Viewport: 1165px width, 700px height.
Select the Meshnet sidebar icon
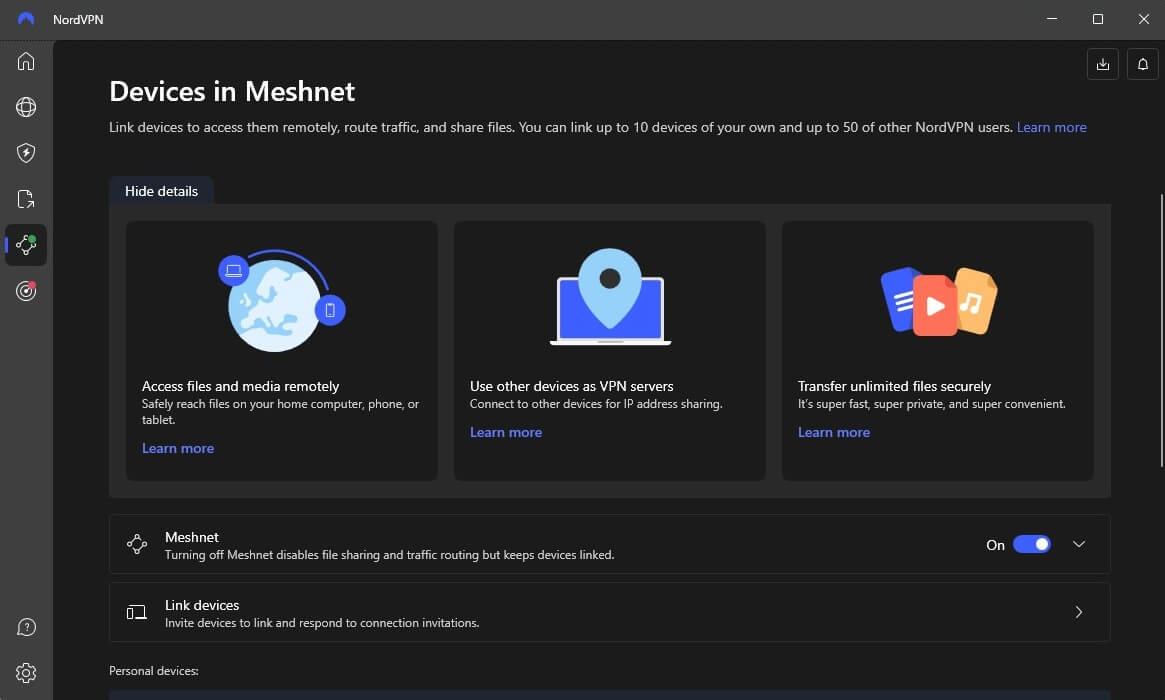coord(26,245)
